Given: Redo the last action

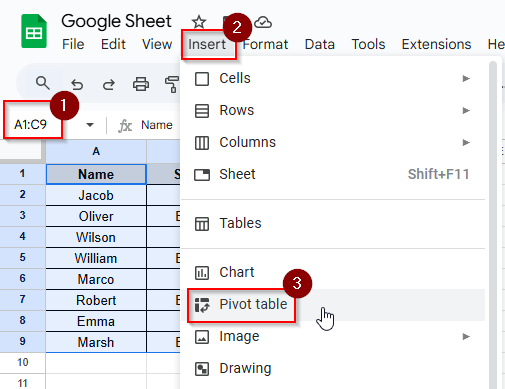Looking at the screenshot, I should [109, 84].
